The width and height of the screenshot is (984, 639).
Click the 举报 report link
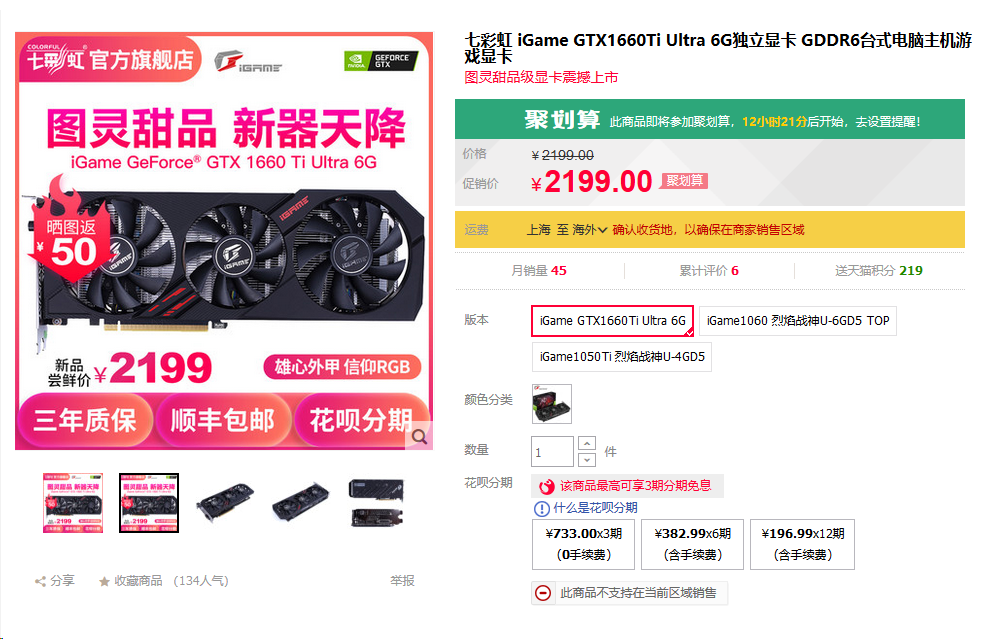402,581
